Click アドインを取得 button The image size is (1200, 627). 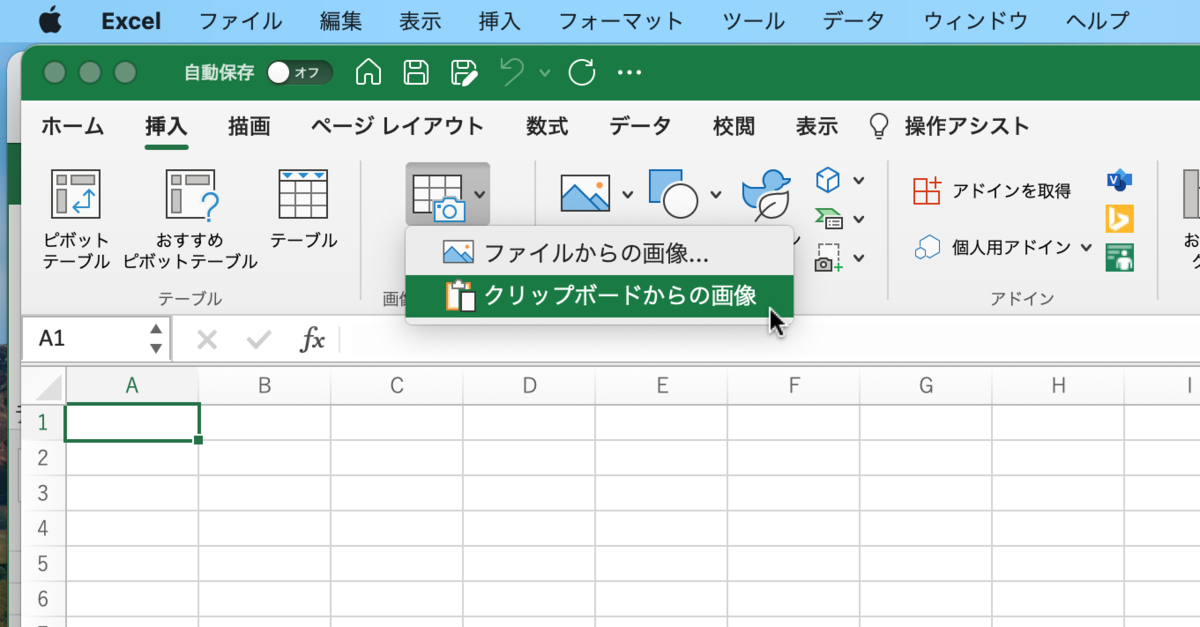991,191
